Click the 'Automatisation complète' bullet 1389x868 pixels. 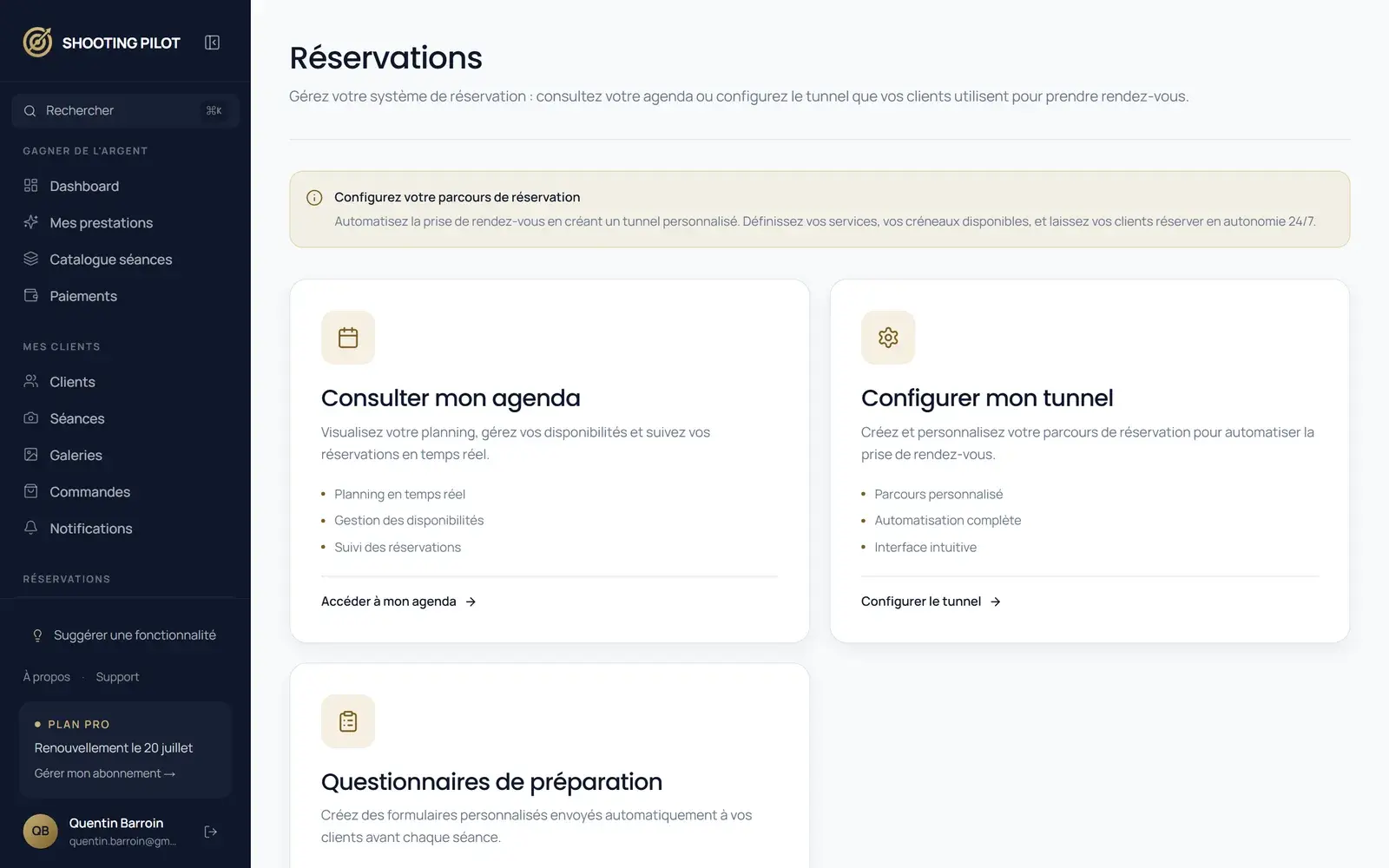pyautogui.click(x=948, y=521)
